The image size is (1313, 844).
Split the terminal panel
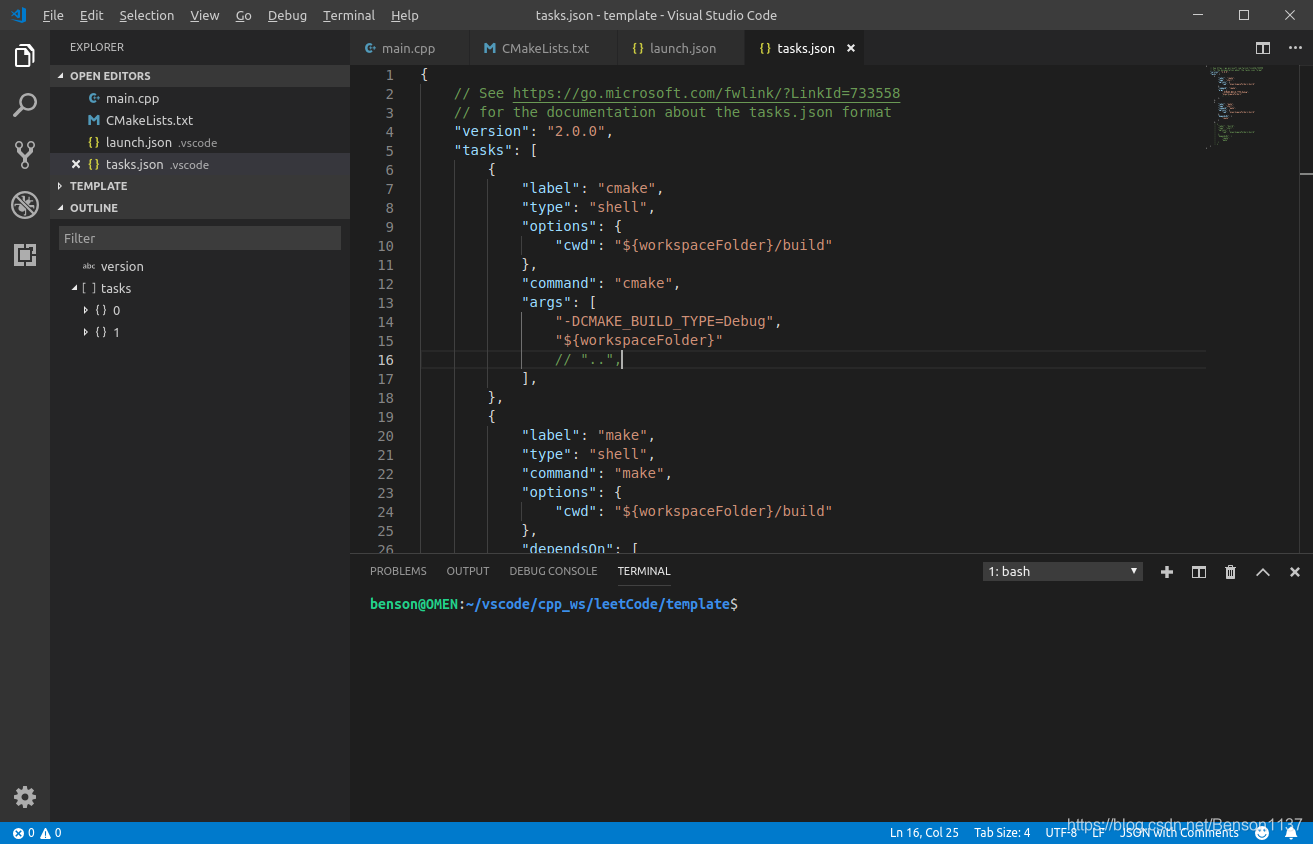[1198, 572]
